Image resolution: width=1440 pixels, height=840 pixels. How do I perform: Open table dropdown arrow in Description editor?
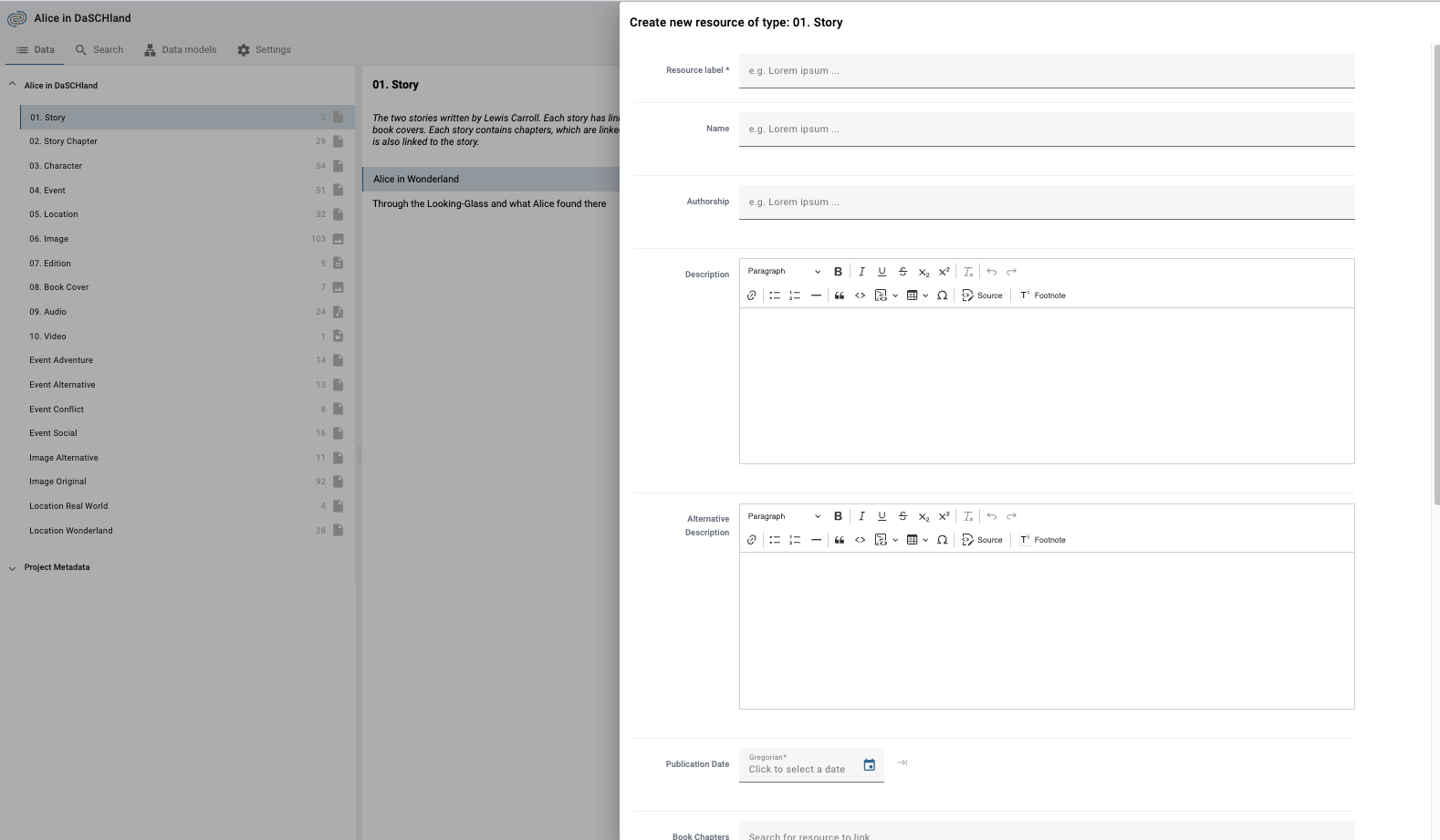(x=925, y=296)
